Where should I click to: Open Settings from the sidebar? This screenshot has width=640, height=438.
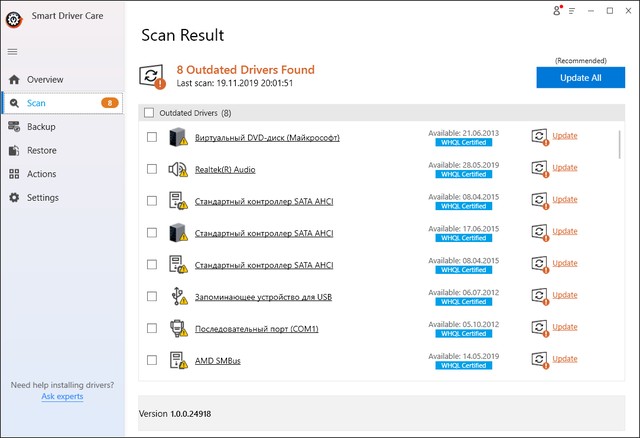(x=43, y=198)
